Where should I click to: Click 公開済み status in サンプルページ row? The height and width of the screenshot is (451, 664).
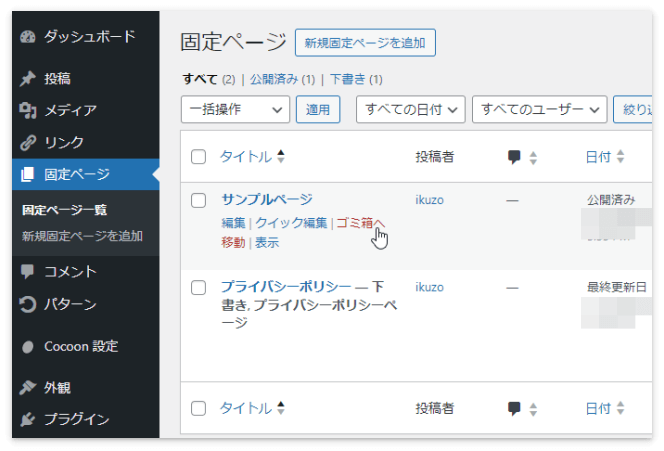611,200
